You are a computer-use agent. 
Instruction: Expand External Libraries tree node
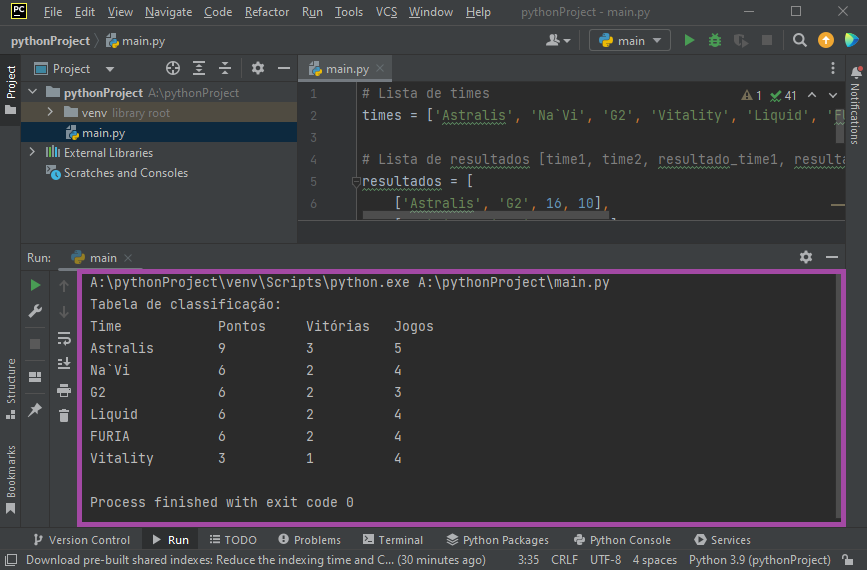pos(33,153)
